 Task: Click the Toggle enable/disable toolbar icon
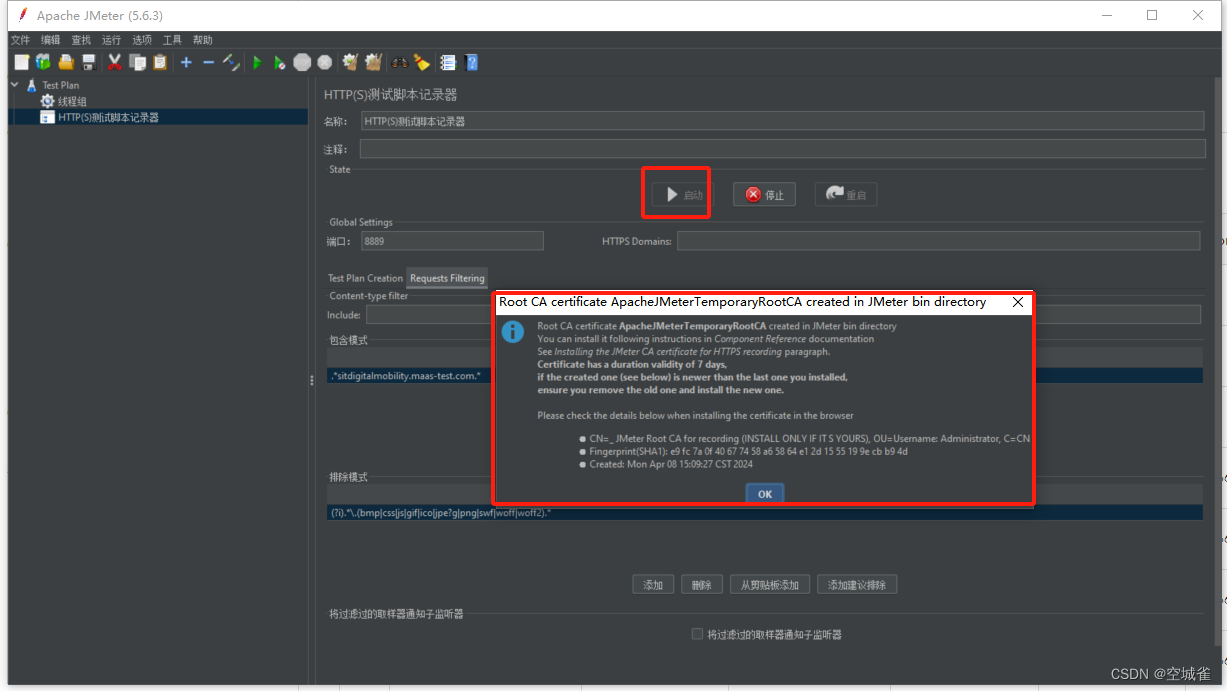pyautogui.click(x=231, y=62)
